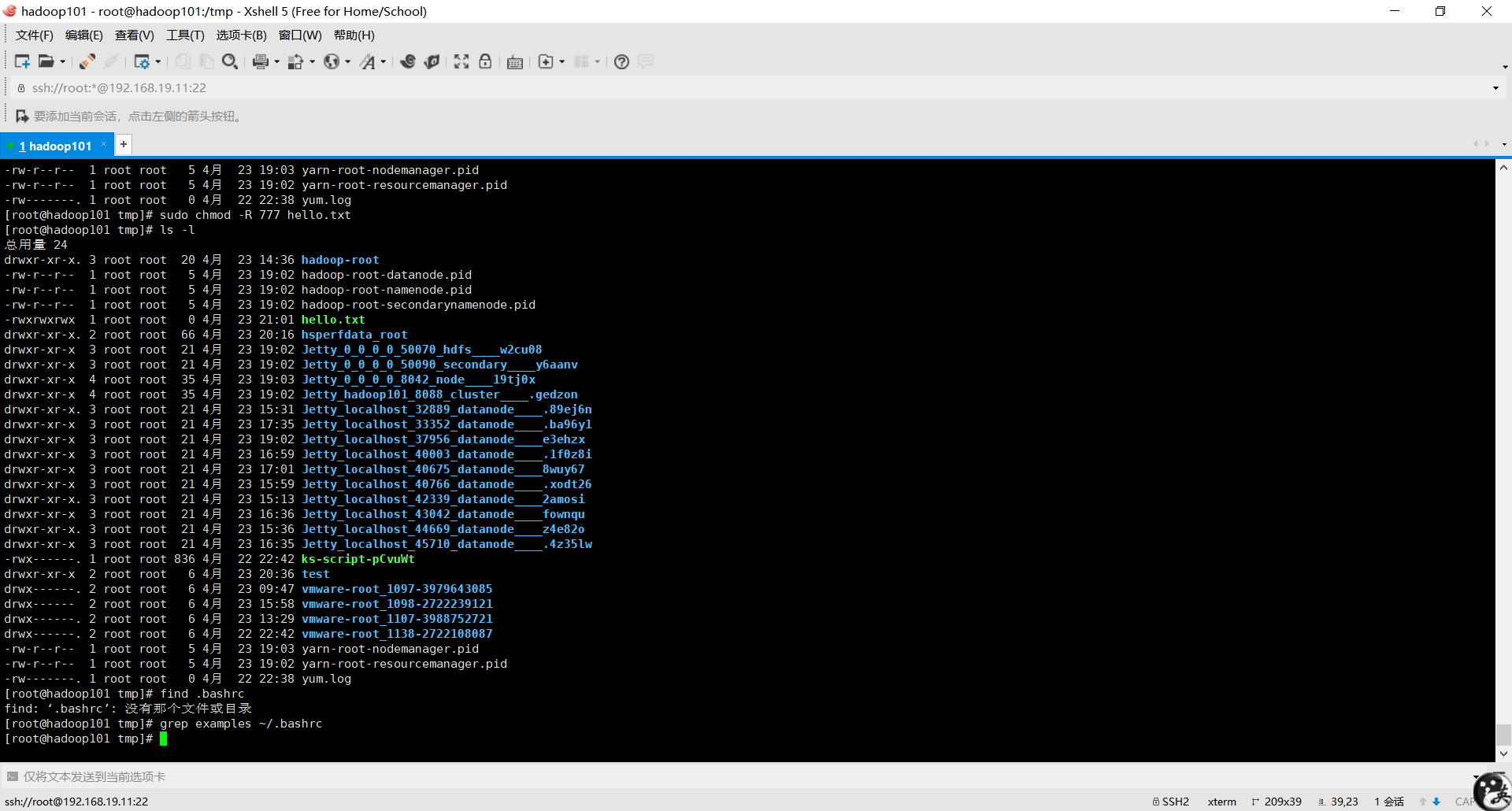This screenshot has width=1512, height=811.
Task: Click the Encoding globe icon
Action: click(332, 61)
